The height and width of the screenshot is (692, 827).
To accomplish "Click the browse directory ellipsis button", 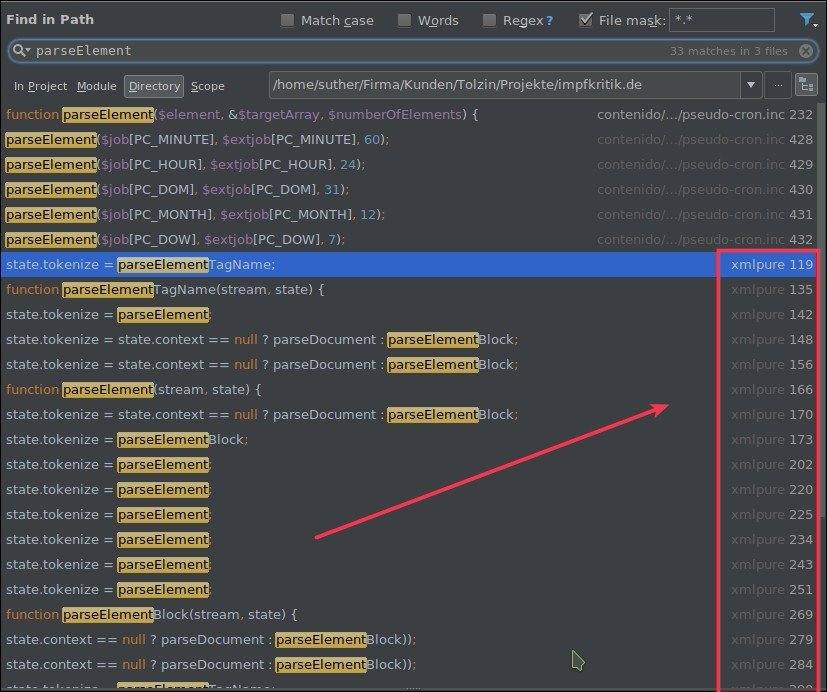I will (x=778, y=86).
